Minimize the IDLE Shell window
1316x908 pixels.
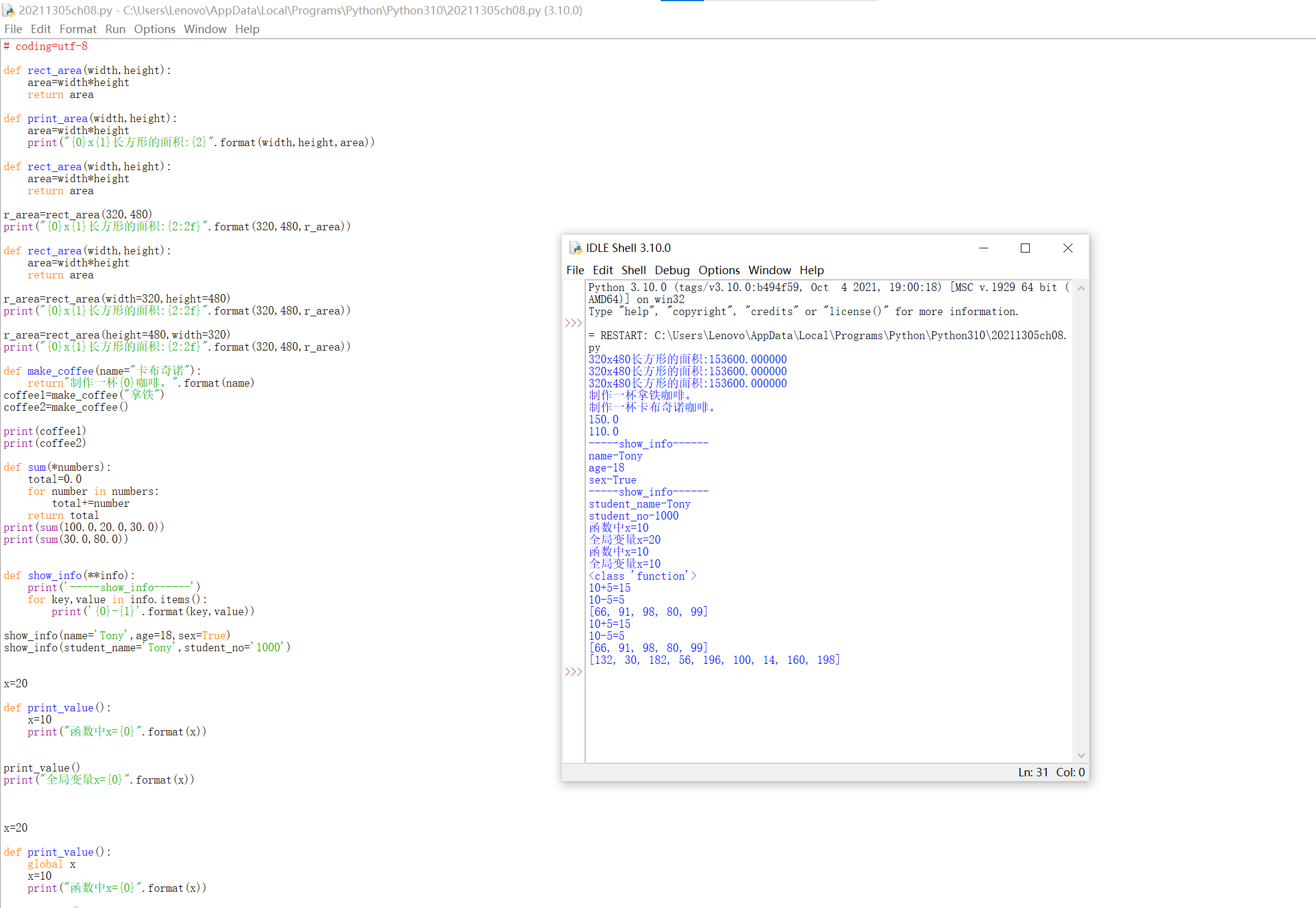click(x=984, y=248)
